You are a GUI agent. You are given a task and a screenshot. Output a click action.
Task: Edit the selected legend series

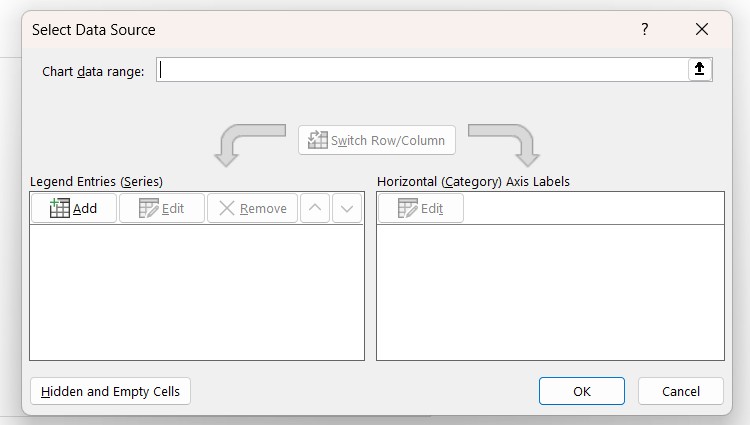coord(162,208)
